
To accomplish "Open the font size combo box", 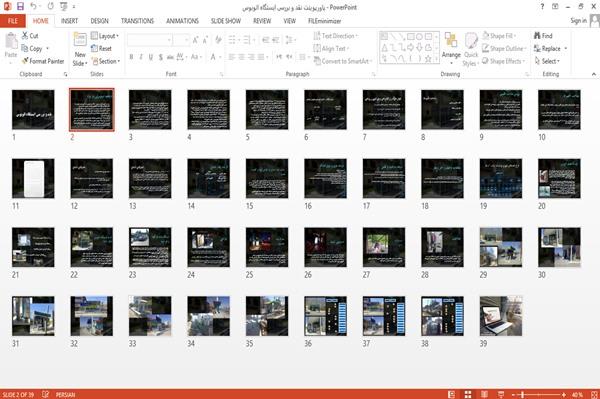I will [181, 40].
